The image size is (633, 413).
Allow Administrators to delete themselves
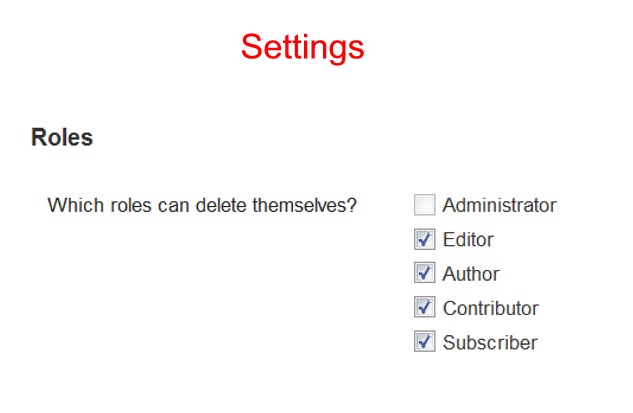424,206
